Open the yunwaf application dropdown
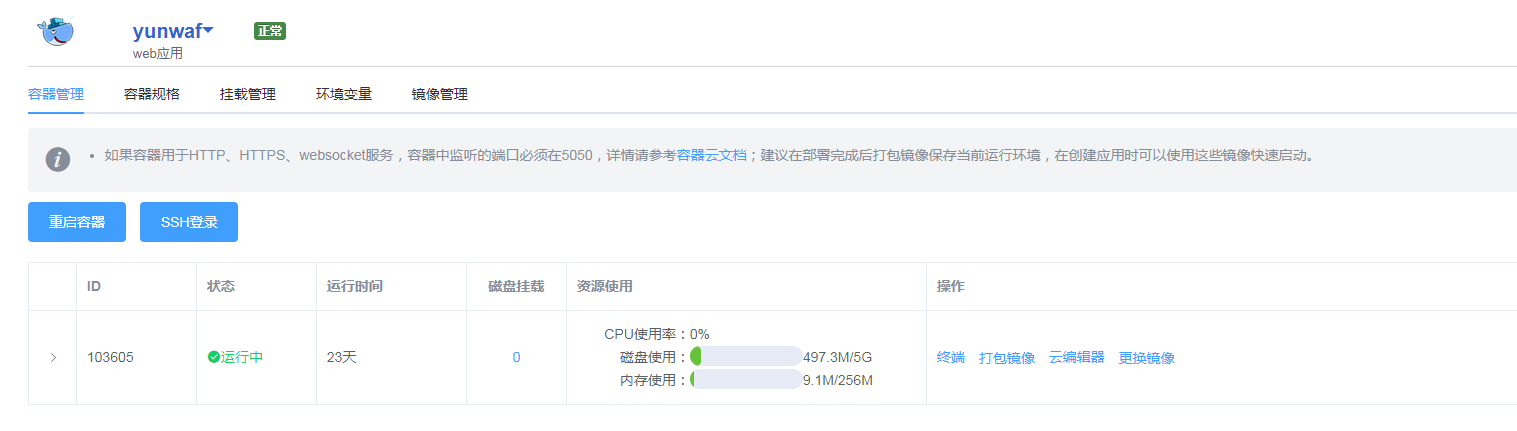 [173, 31]
